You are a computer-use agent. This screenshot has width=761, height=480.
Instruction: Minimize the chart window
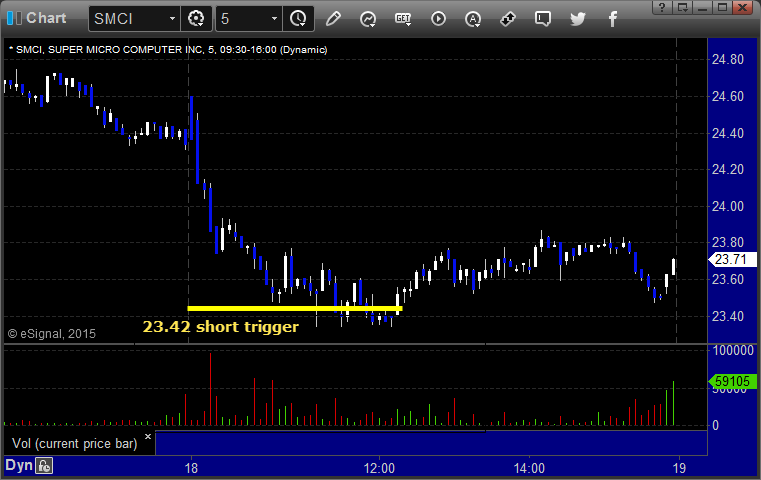702,7
